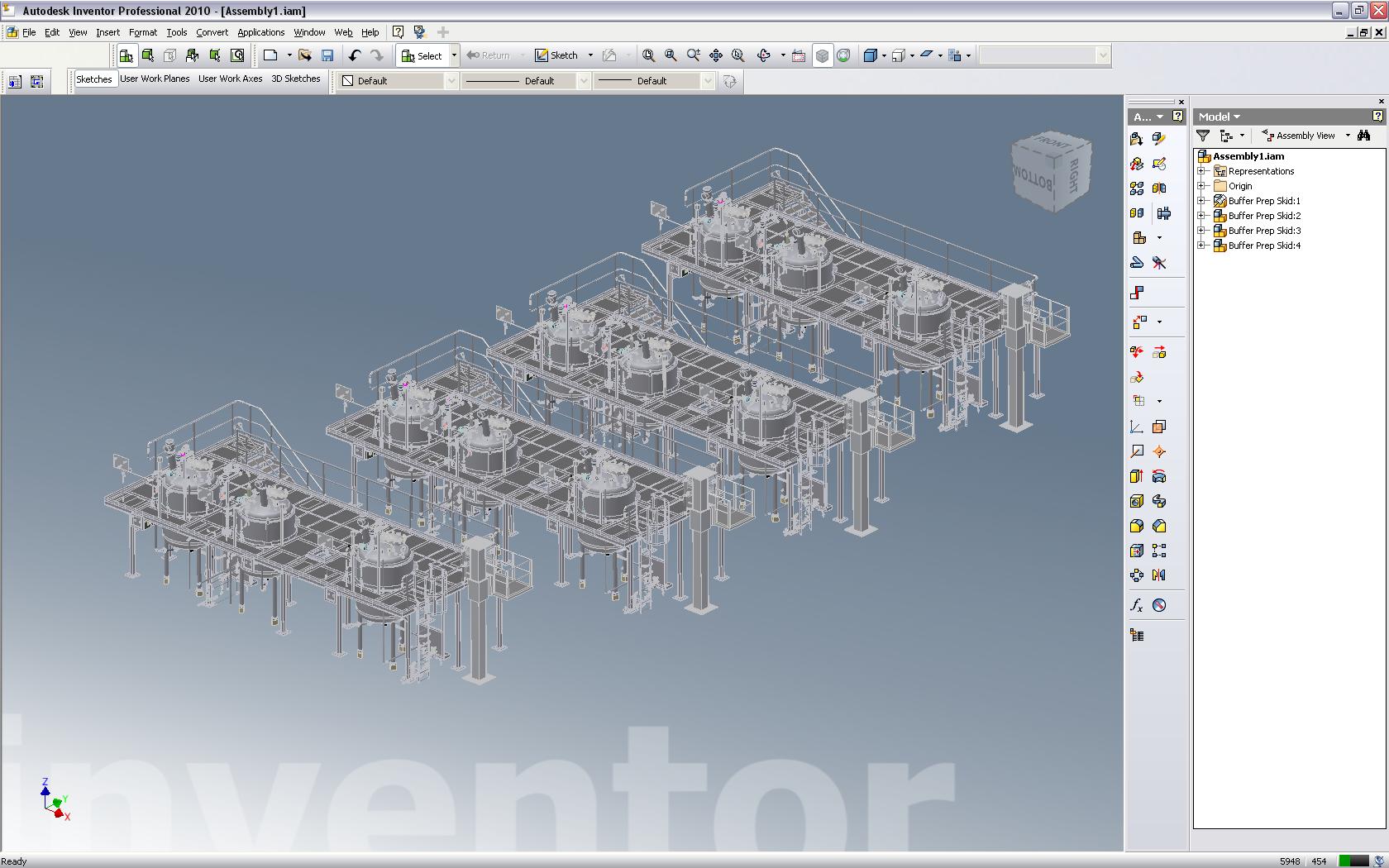The width and height of the screenshot is (1389, 868).
Task: Open the Tools menu
Action: point(177,32)
